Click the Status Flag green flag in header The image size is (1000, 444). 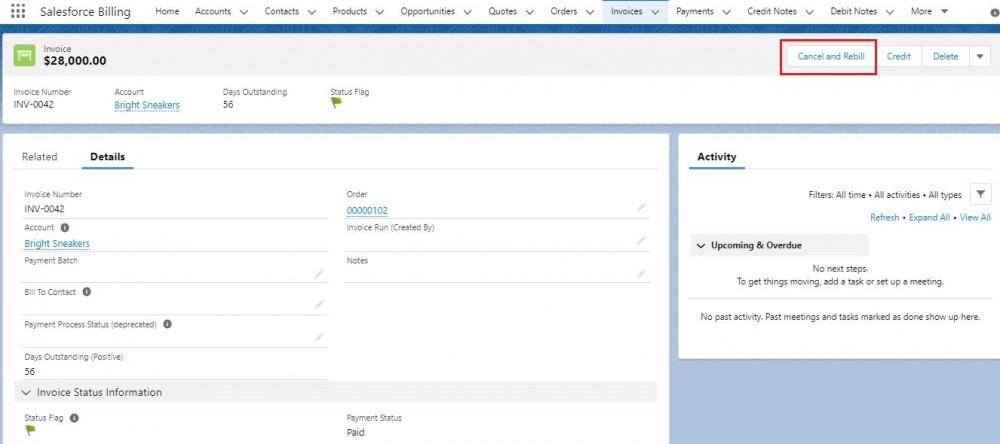(x=336, y=103)
